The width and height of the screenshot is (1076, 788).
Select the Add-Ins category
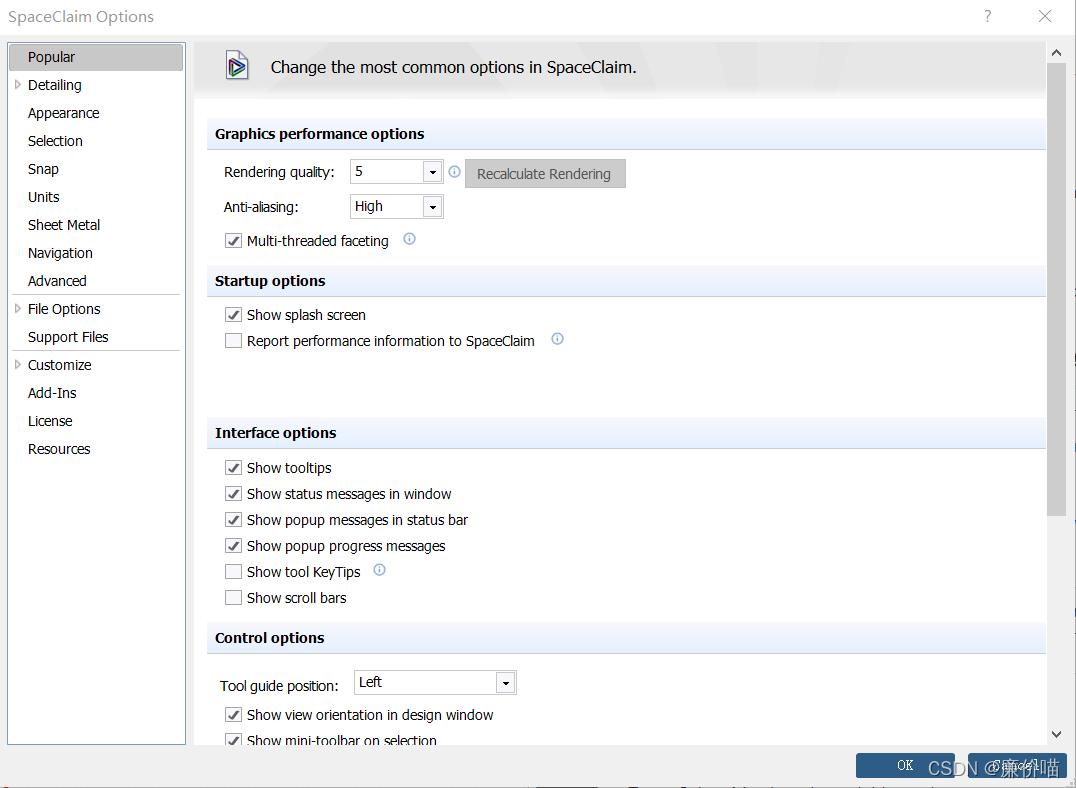point(51,393)
